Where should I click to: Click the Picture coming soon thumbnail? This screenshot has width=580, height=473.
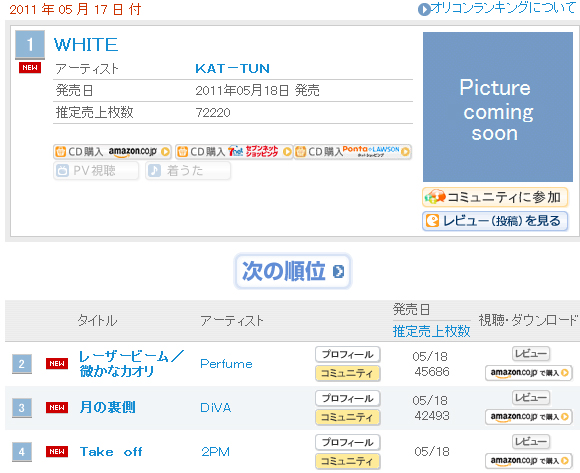498,107
